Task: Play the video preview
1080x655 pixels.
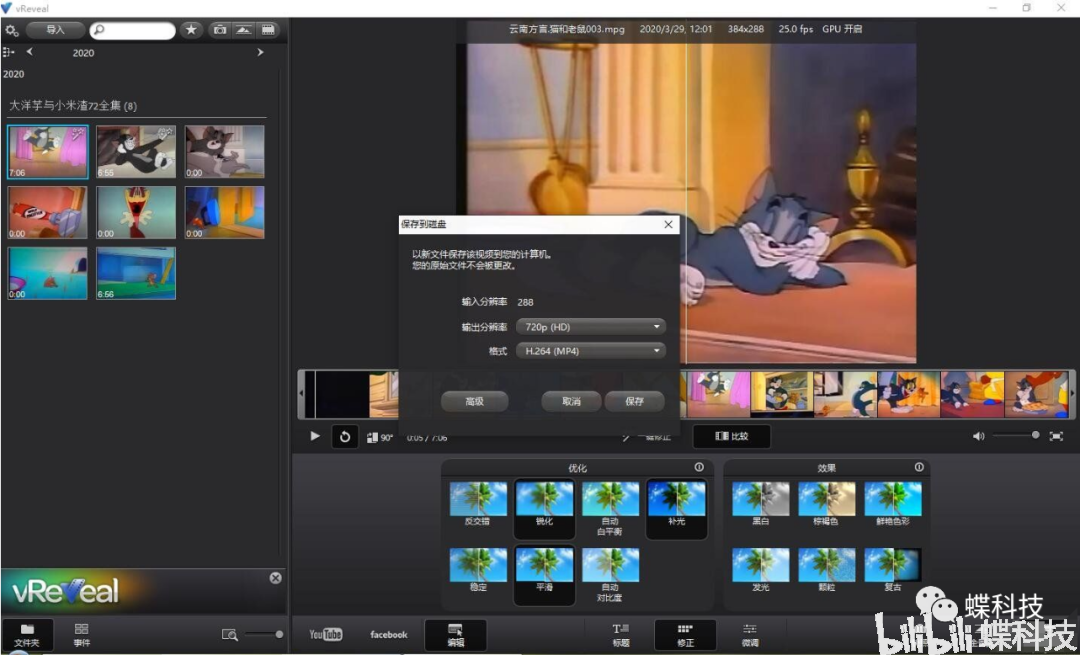Action: (315, 436)
